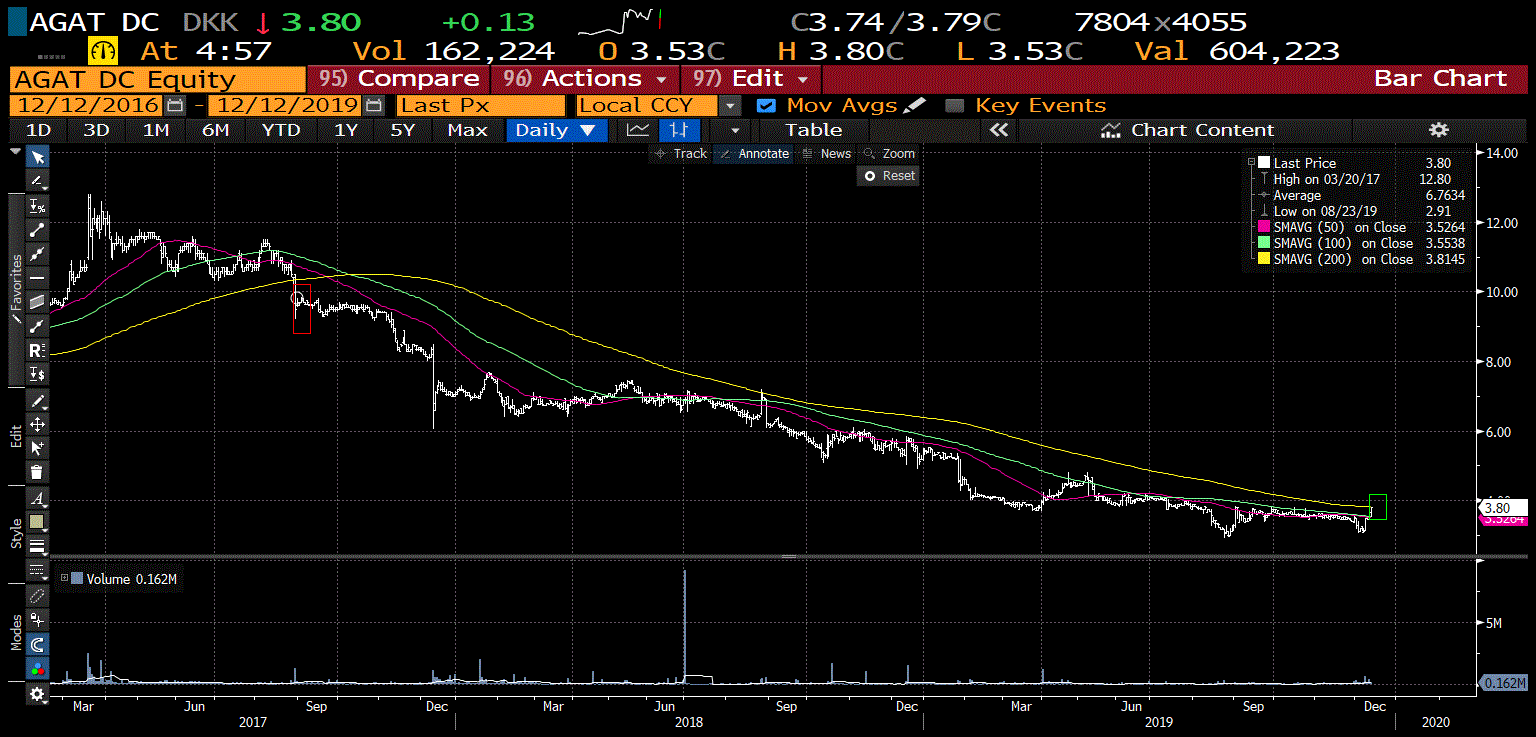The height and width of the screenshot is (737, 1536).
Task: Select the 1D range tab
Action: point(38,130)
